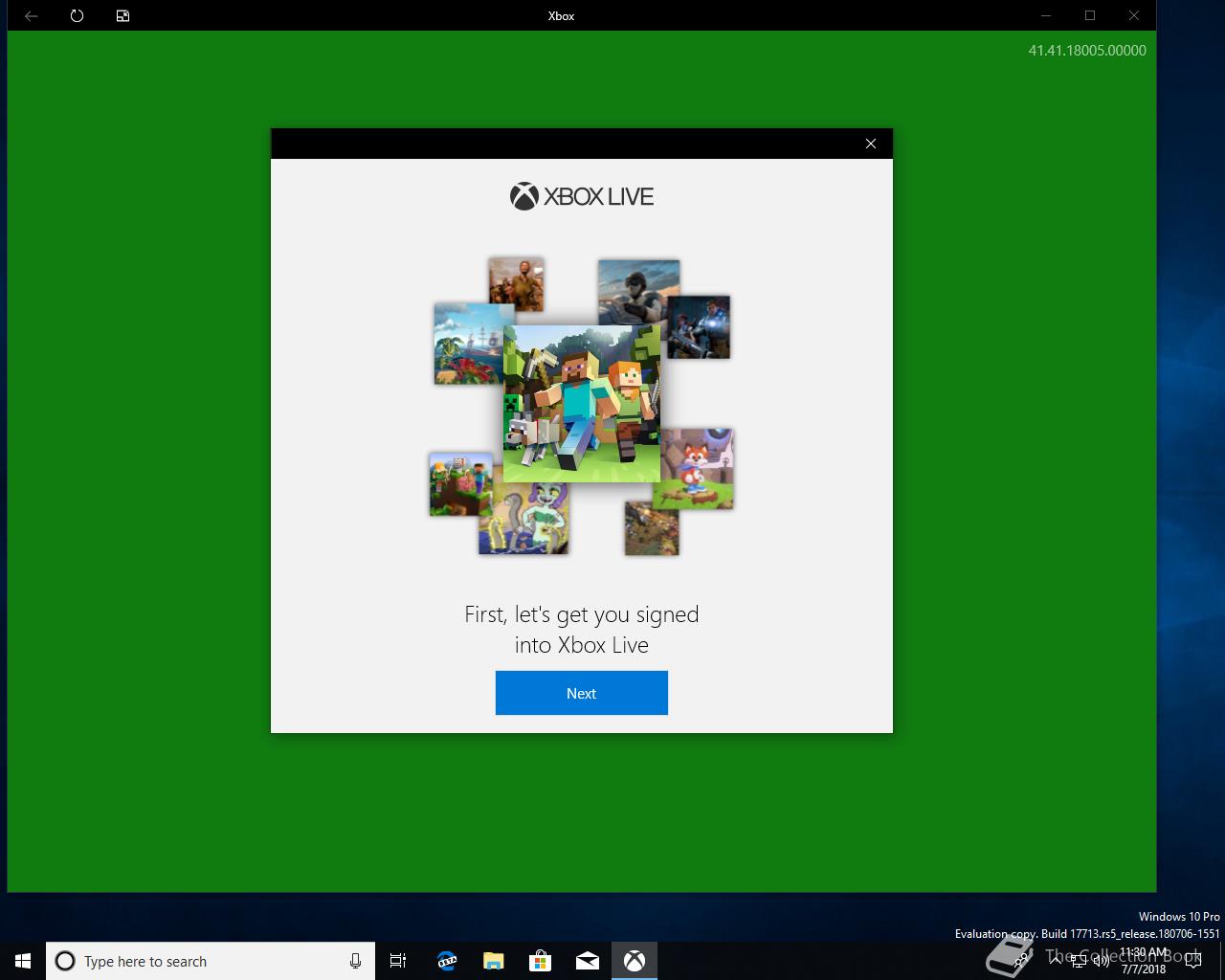Close the Xbox Live sign-in dialog
Viewport: 1225px width, 980px height.
[870, 144]
